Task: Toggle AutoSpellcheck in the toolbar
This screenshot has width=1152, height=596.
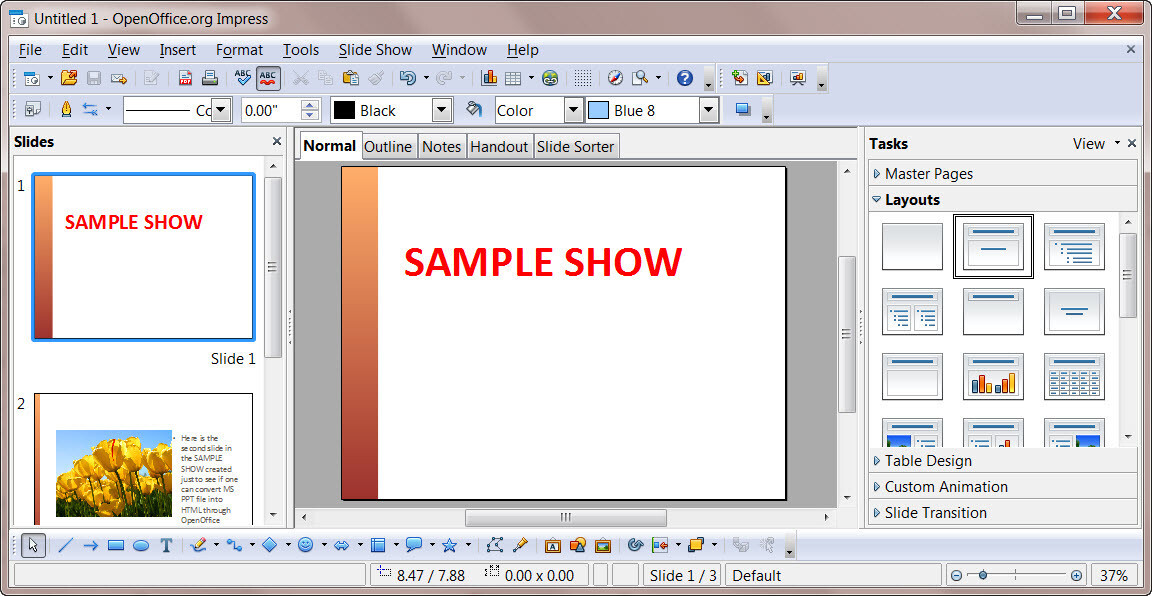Action: [267, 77]
